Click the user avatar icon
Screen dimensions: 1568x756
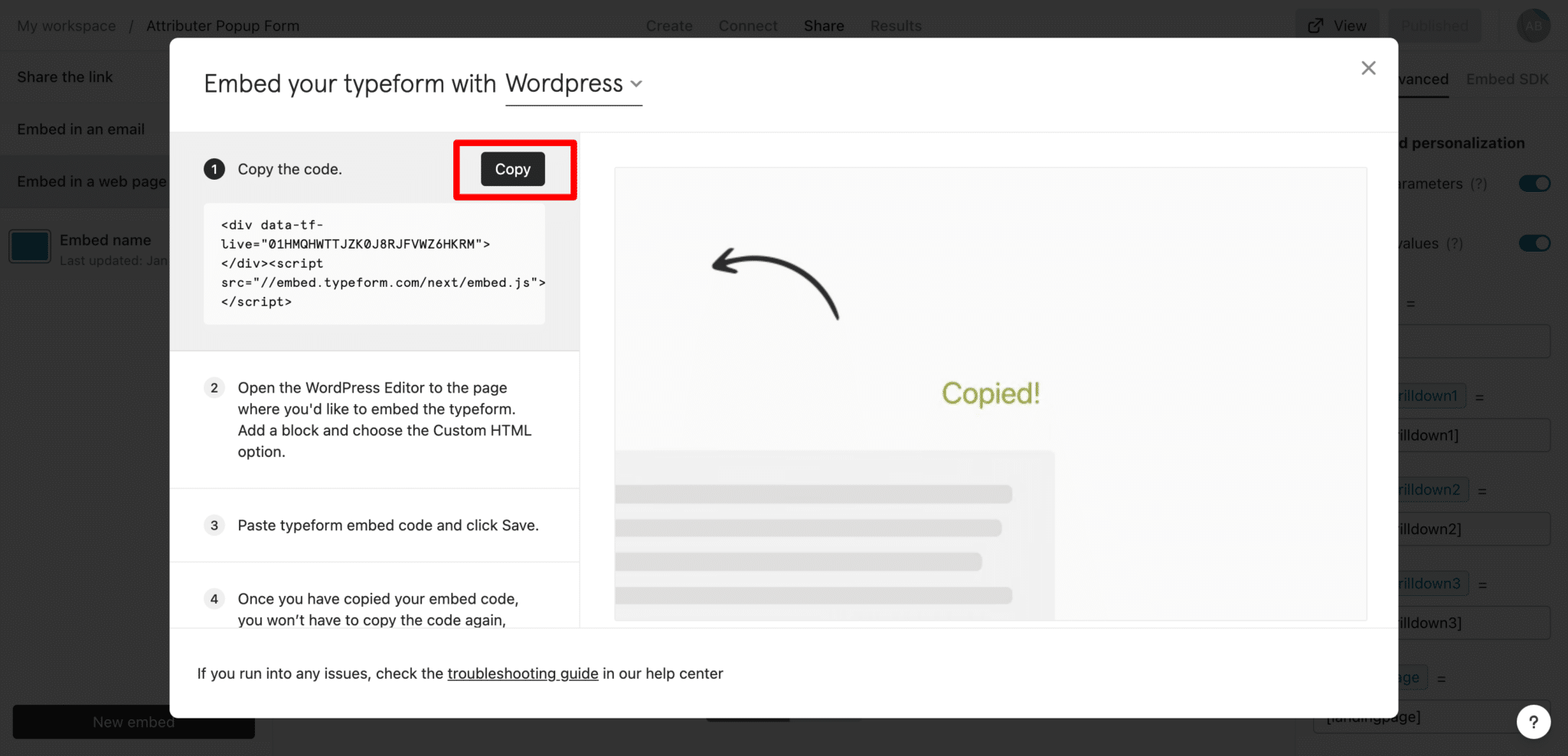1534,26
